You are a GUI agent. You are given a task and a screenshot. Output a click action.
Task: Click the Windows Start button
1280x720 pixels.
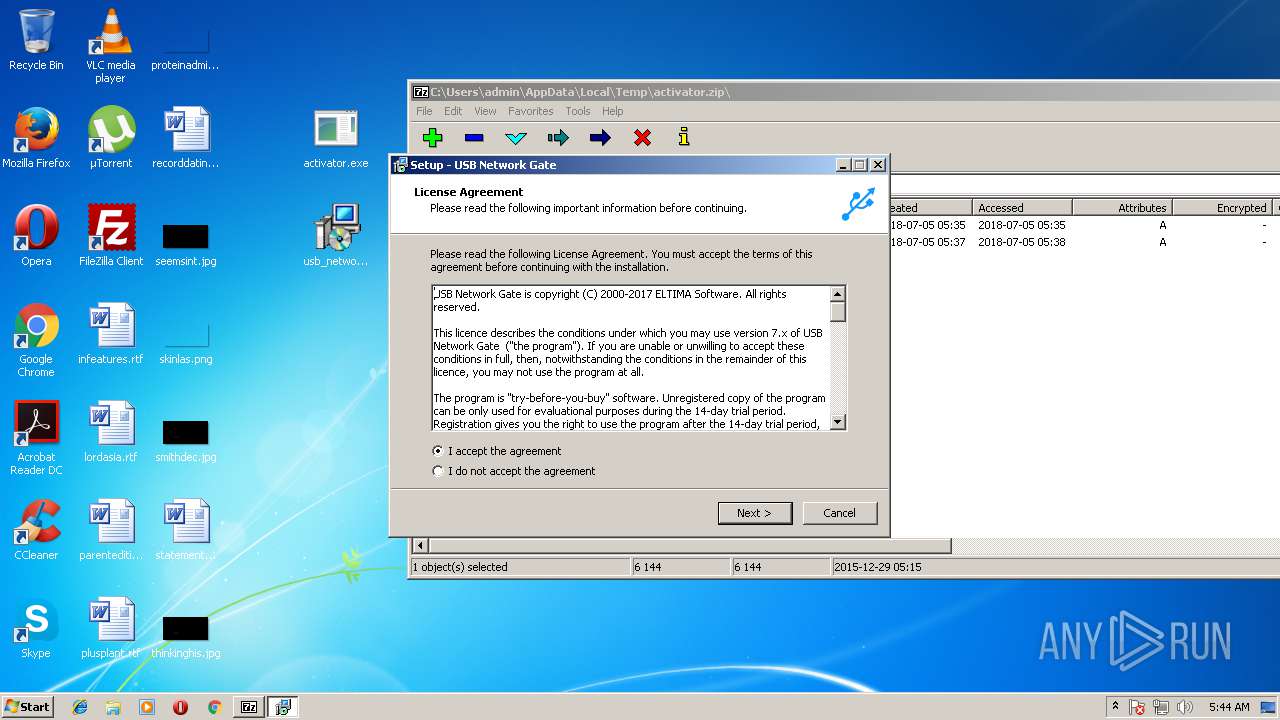tap(28, 707)
